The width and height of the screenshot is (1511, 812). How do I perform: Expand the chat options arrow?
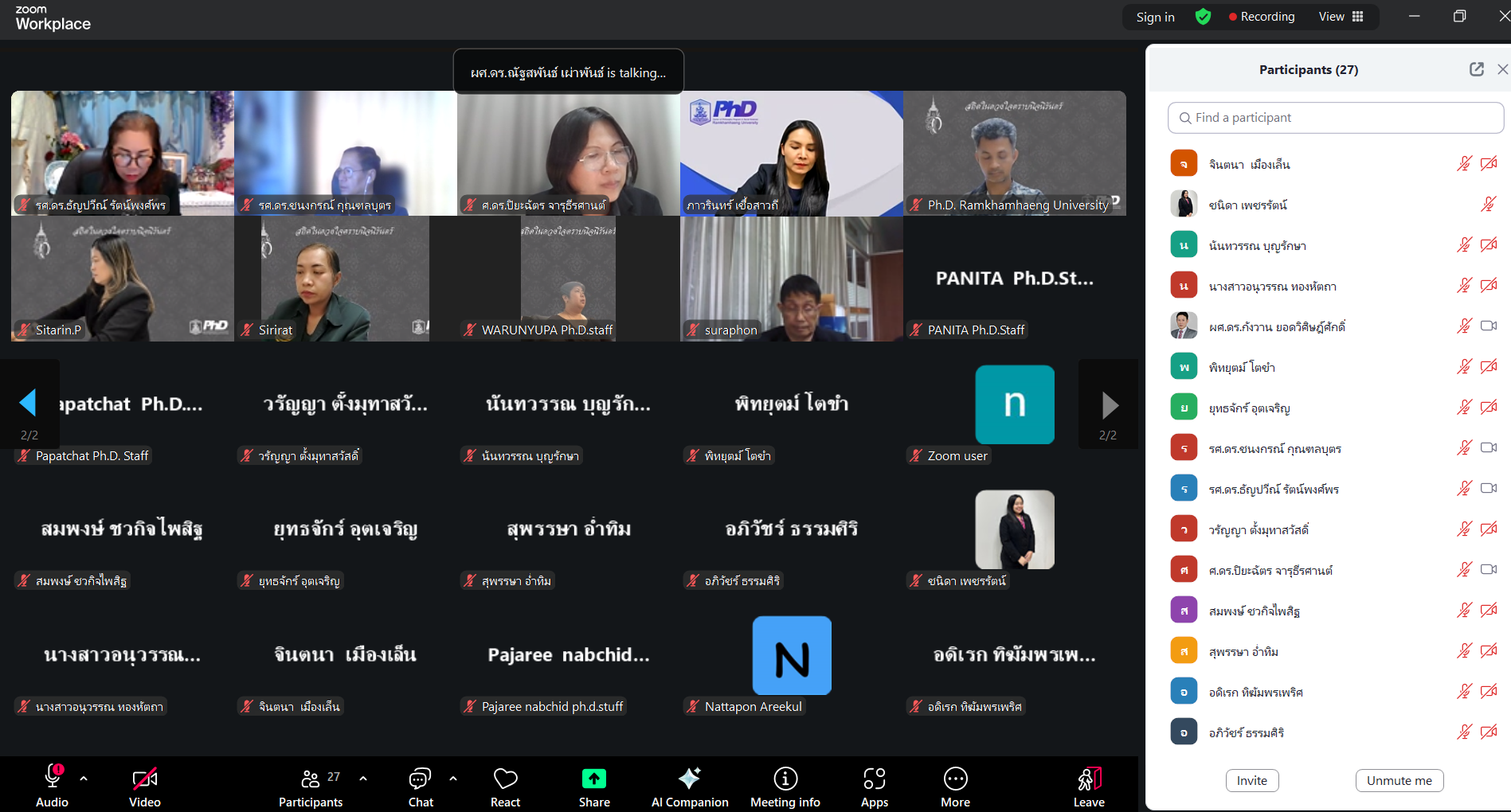click(453, 779)
